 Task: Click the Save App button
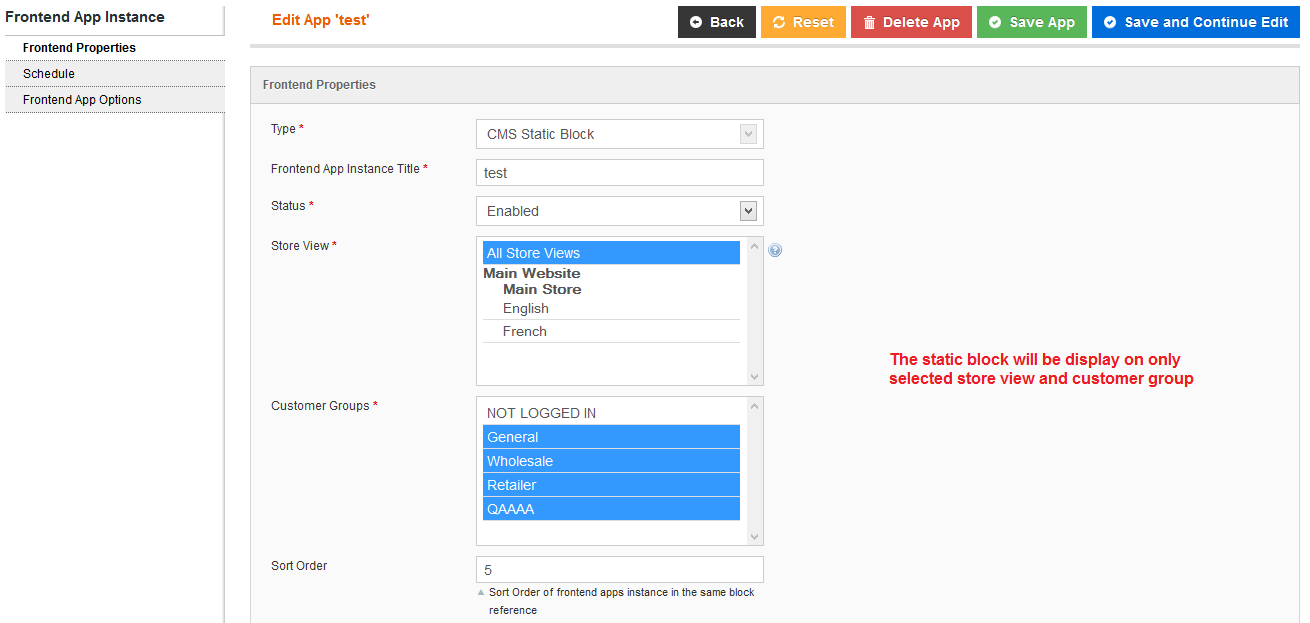click(x=1032, y=21)
